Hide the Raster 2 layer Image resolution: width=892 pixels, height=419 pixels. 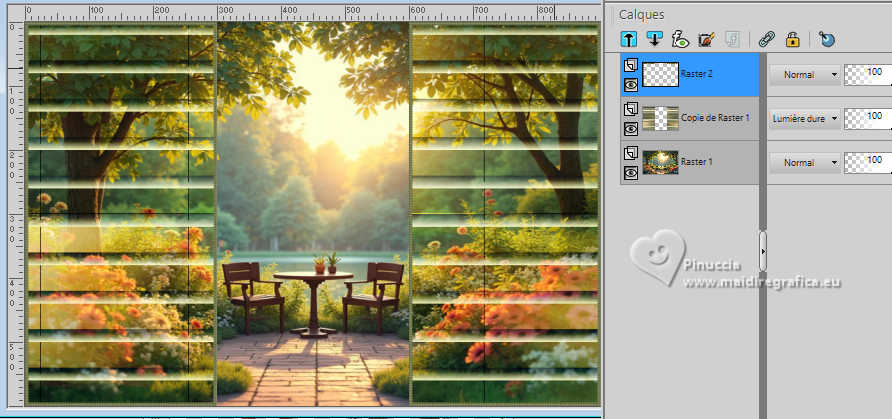click(x=630, y=85)
